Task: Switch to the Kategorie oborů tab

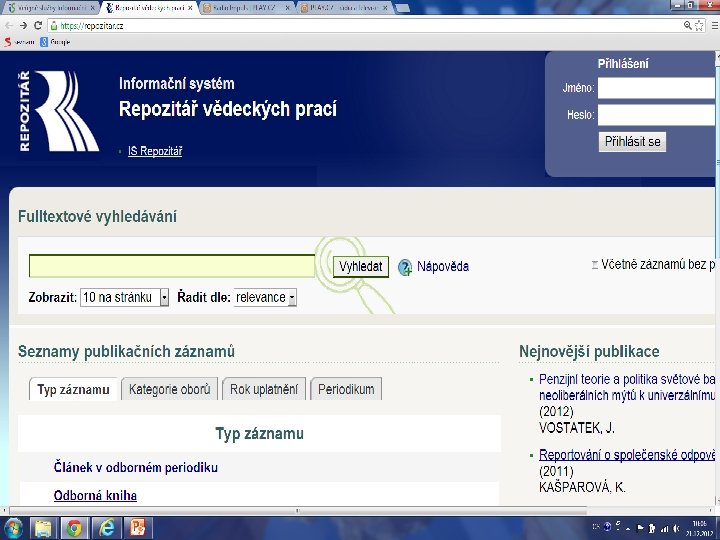Action: [169, 389]
